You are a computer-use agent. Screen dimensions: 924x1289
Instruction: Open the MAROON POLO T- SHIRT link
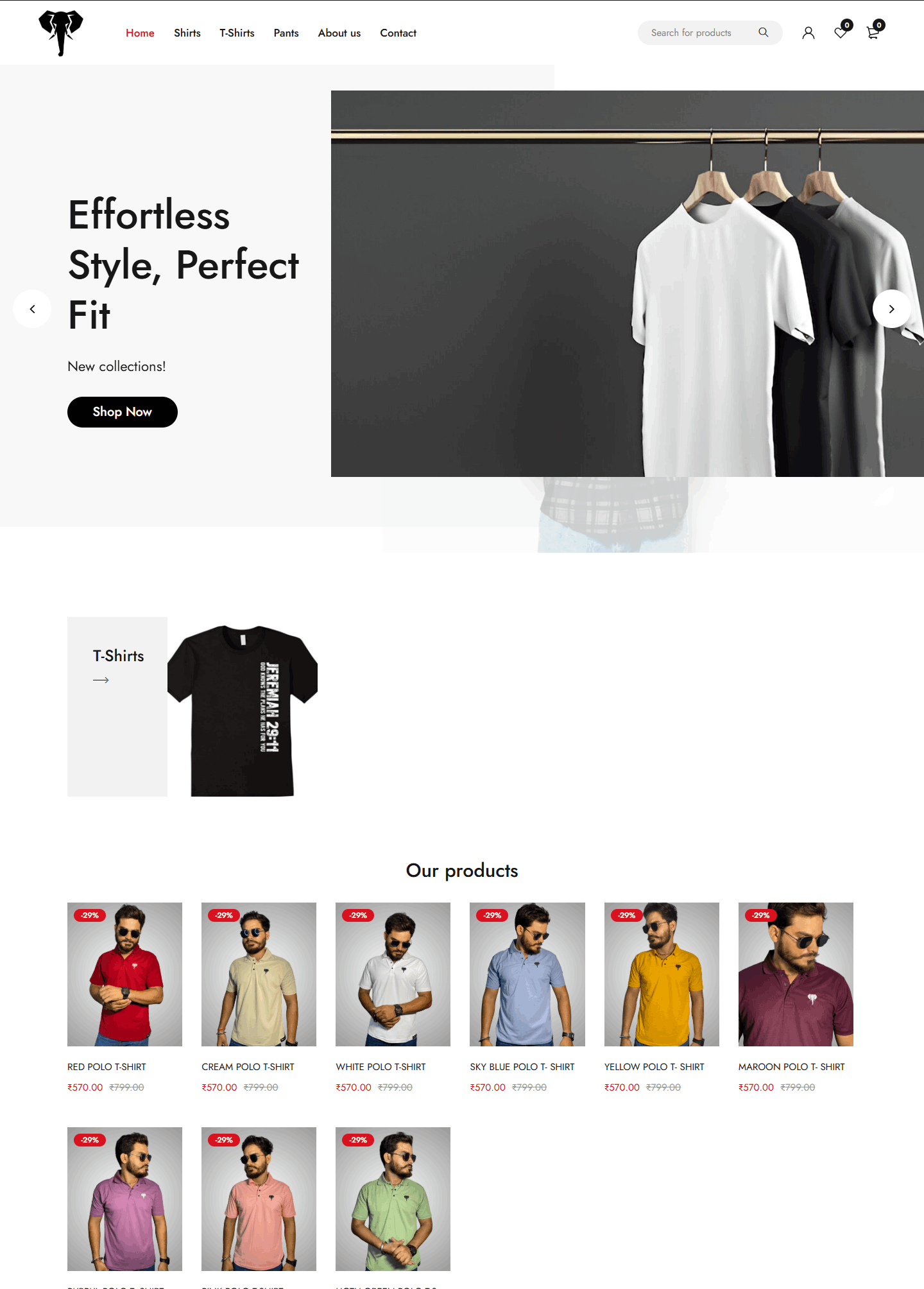792,1067
